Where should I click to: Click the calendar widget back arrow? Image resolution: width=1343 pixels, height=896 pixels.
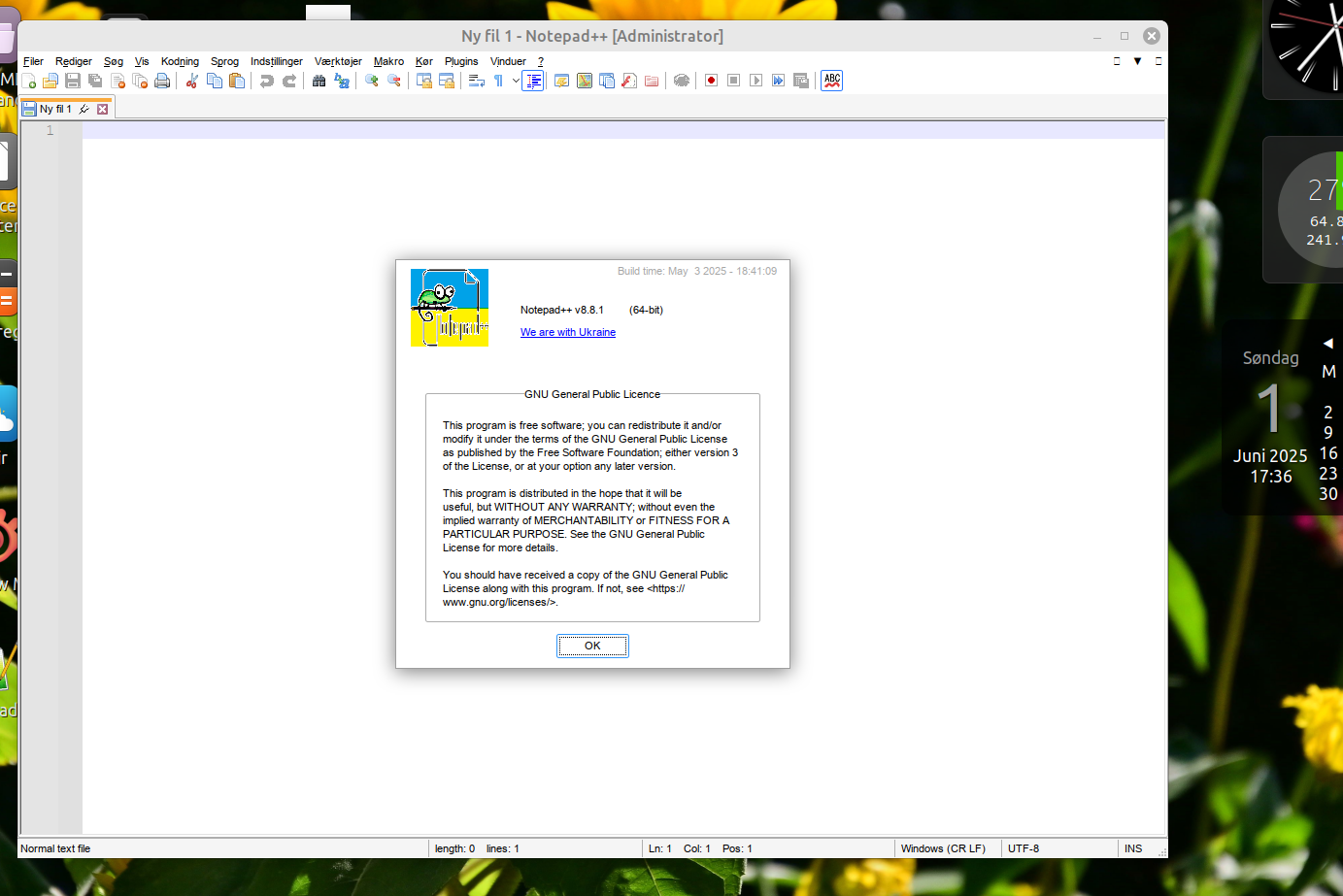[1327, 343]
